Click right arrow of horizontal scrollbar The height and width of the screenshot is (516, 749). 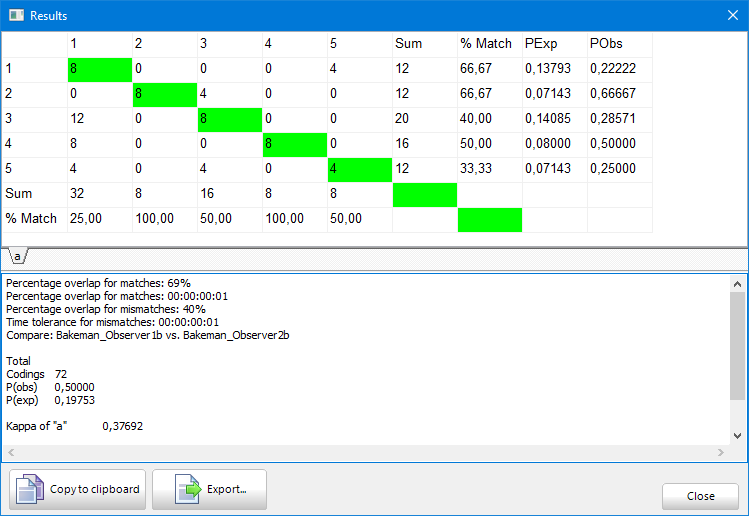[x=721, y=453]
